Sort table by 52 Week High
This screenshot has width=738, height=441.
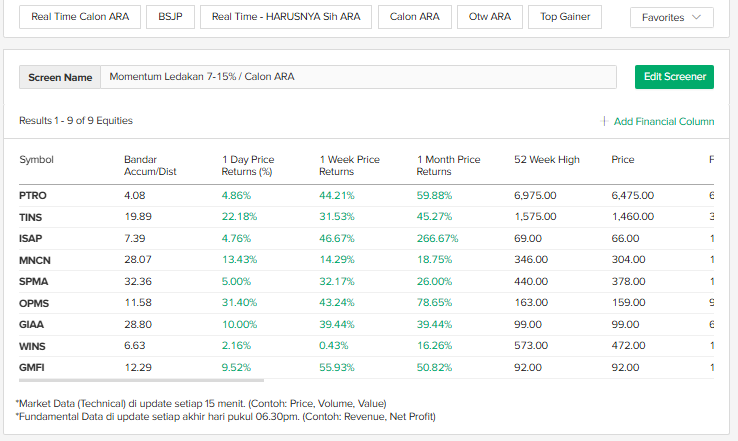point(546,159)
